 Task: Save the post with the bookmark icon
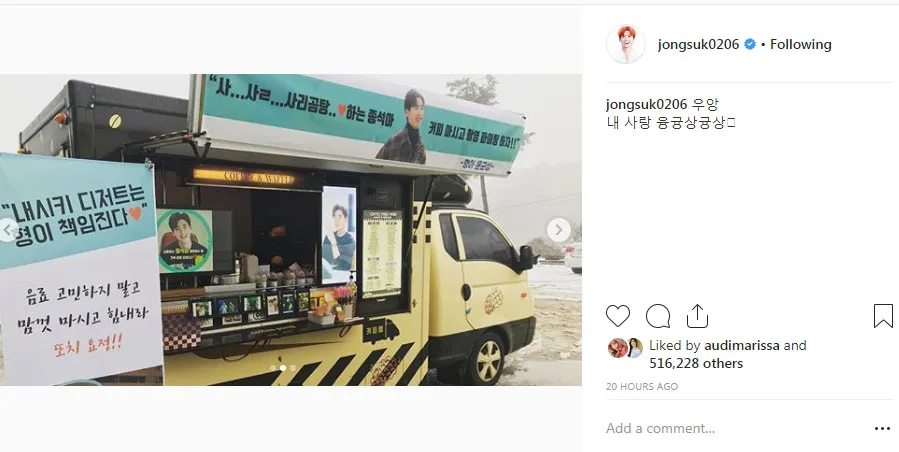coord(883,316)
